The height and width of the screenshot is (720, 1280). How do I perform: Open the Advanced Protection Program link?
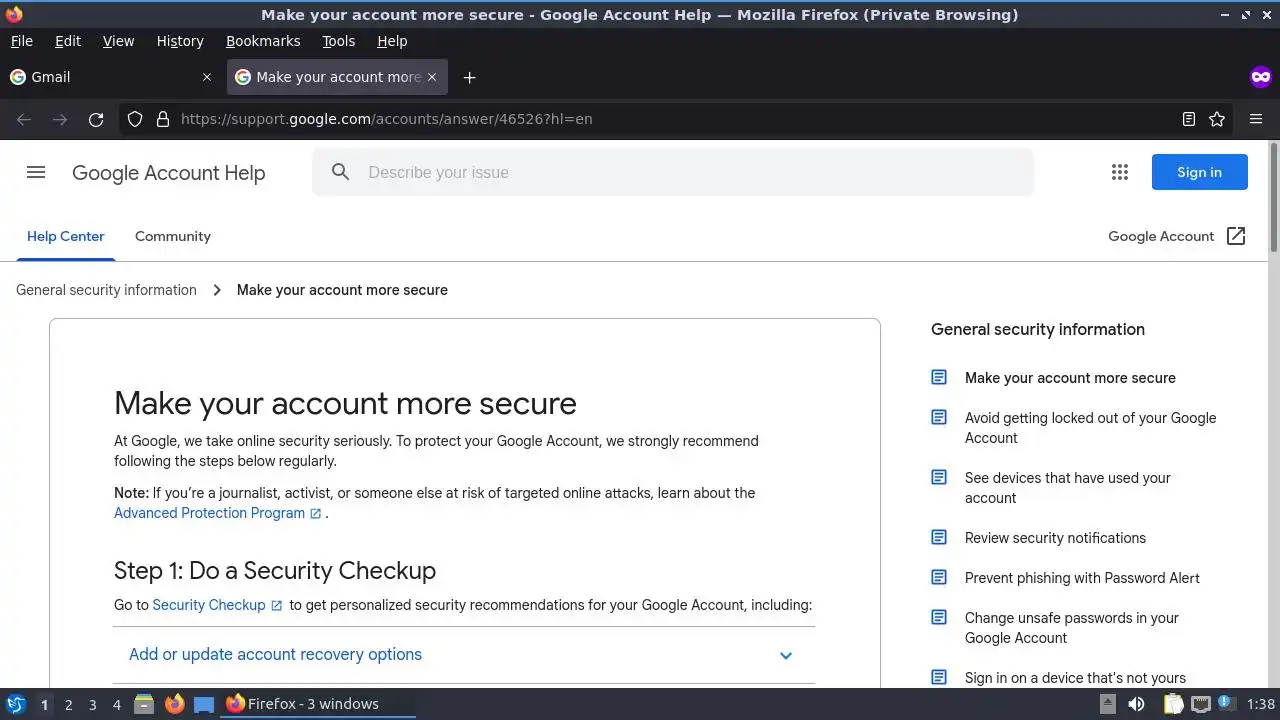209,513
